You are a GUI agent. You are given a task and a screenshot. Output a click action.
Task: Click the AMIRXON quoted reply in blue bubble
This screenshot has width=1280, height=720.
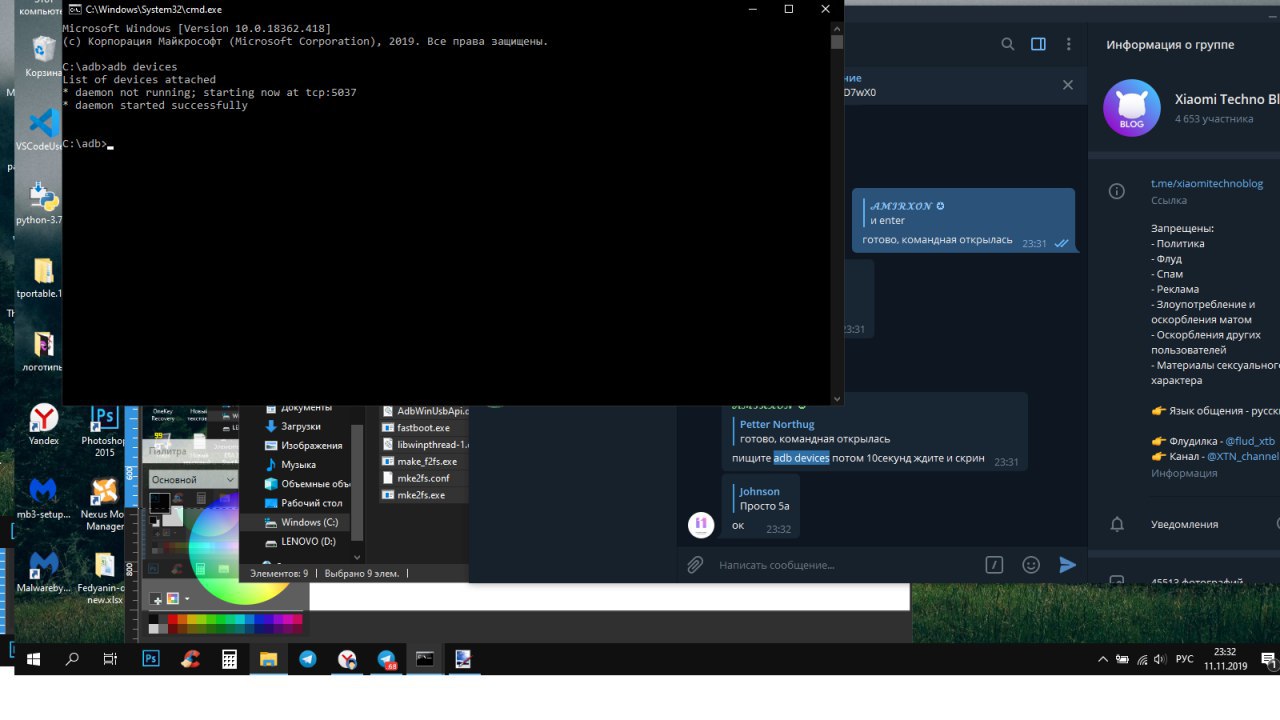point(906,213)
